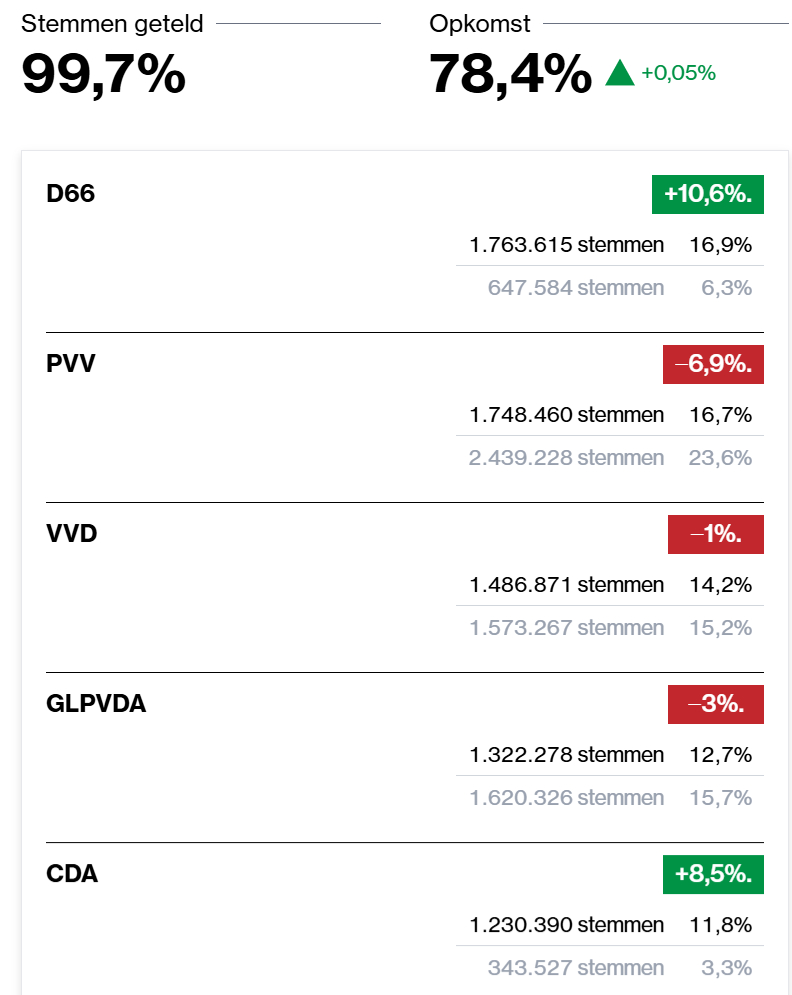Click D66's 1.763.615 stemmen count

pyautogui.click(x=566, y=245)
